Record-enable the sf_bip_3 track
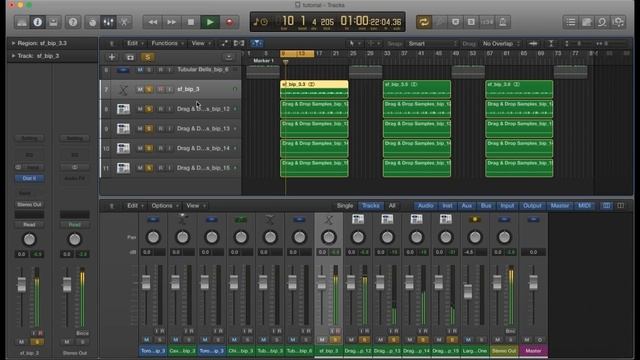The image size is (640, 360). pos(160,89)
